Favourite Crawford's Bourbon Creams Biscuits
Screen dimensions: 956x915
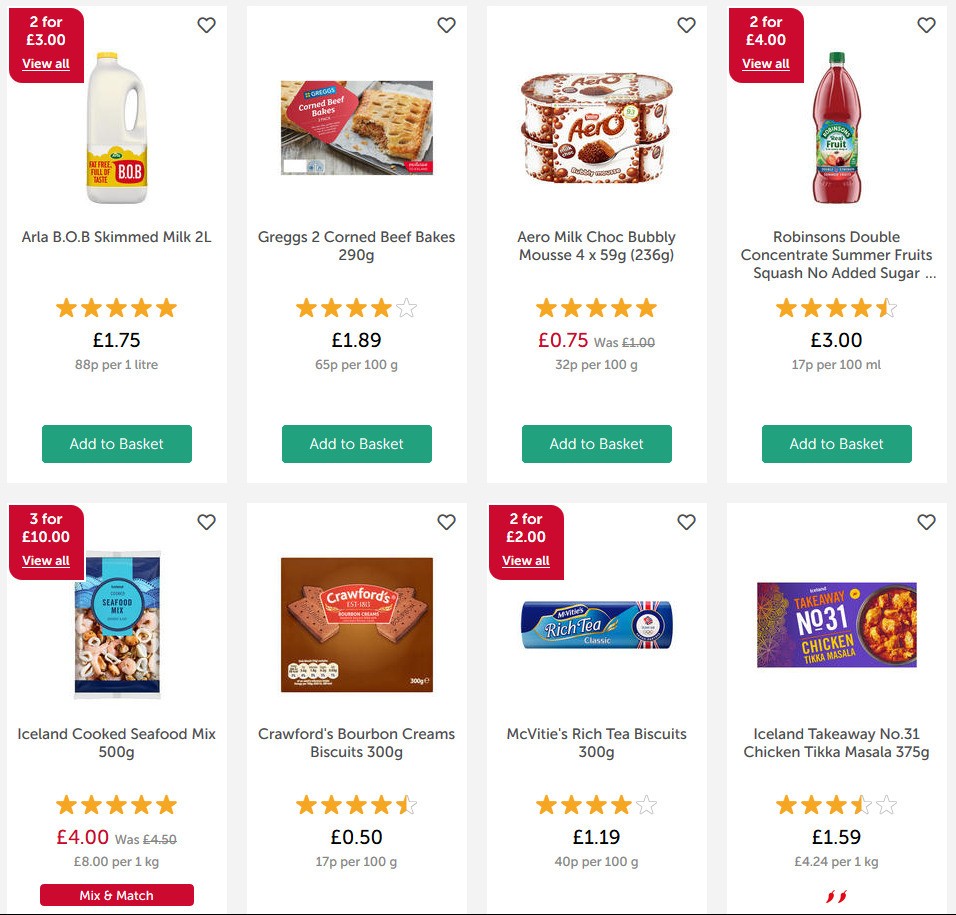[x=447, y=522]
